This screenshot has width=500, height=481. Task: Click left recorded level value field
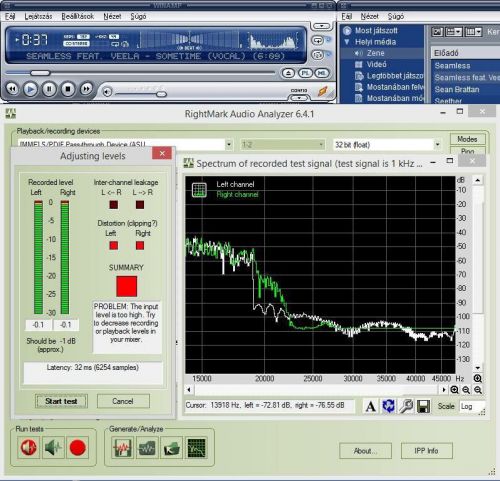(x=38, y=325)
